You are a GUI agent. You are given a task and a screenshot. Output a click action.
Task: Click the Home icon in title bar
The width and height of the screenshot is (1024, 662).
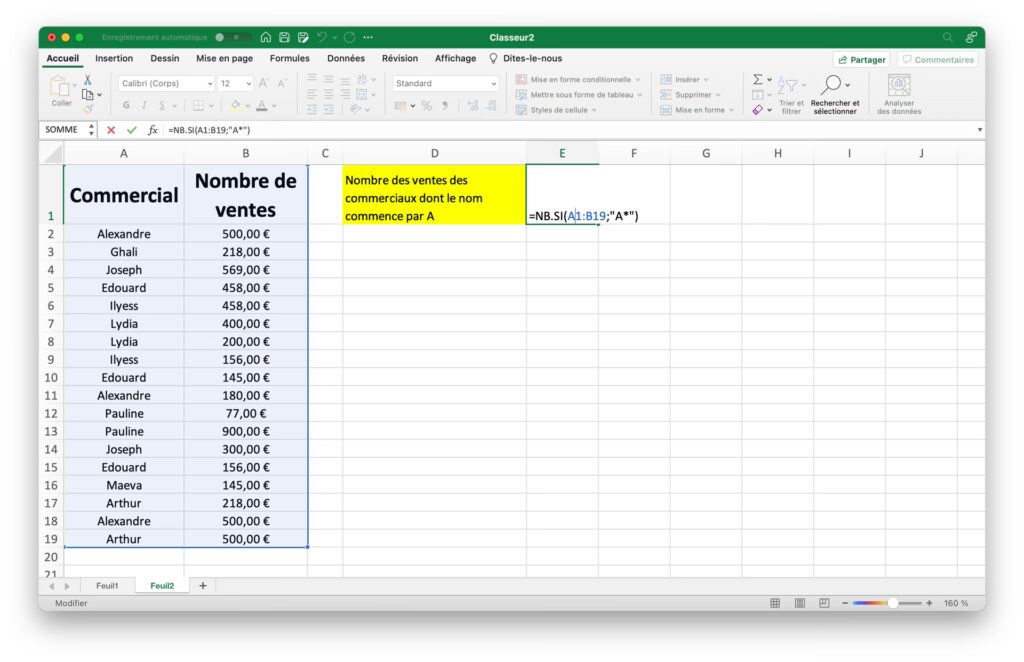265,37
